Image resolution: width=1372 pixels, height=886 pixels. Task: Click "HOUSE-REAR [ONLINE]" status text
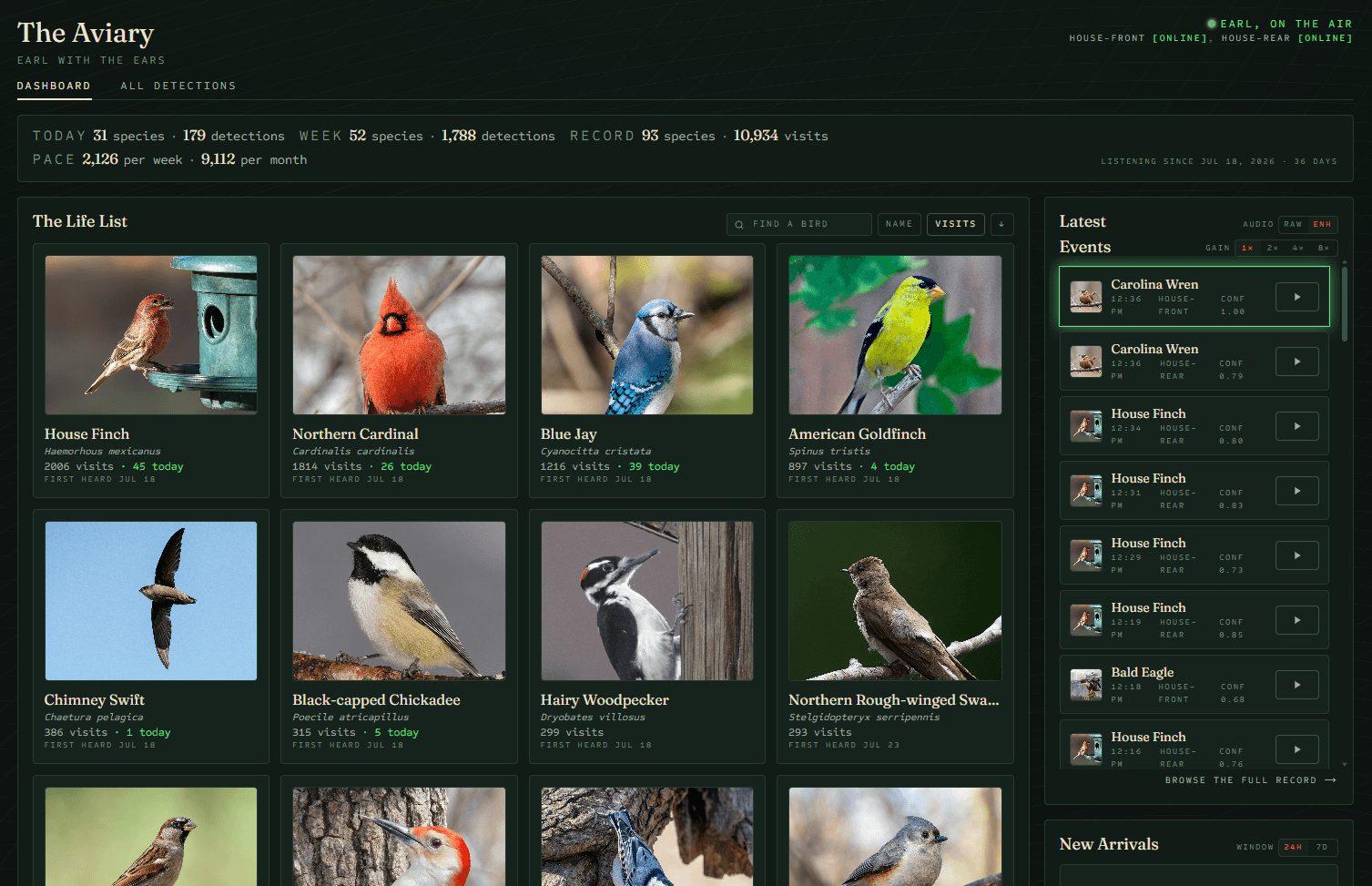tap(1286, 38)
